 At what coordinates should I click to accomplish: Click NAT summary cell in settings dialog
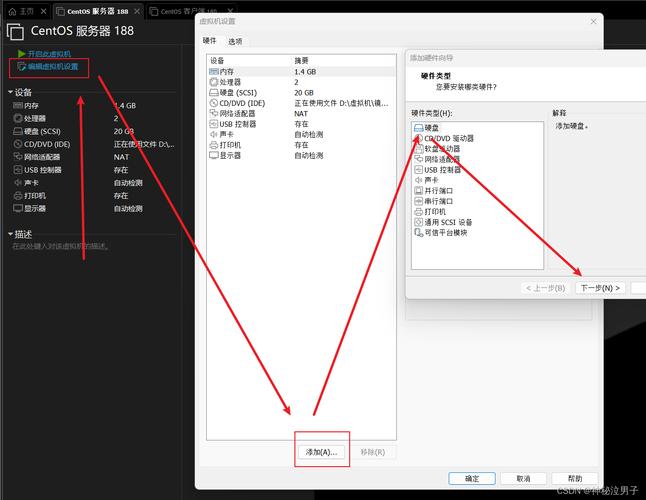(x=301, y=114)
